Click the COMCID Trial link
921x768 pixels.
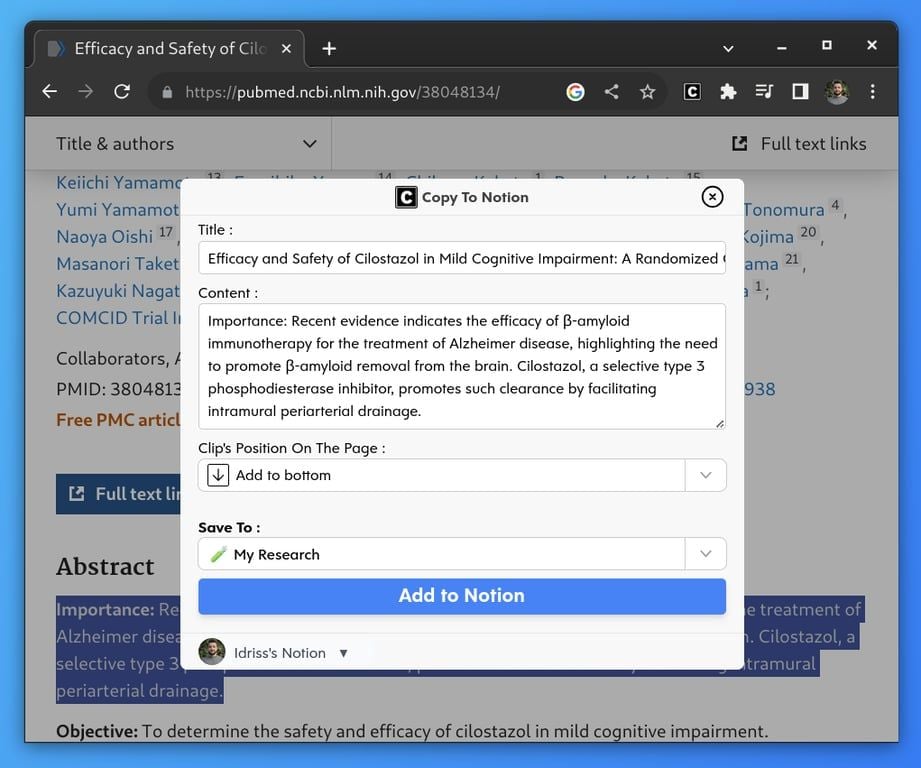pos(118,318)
